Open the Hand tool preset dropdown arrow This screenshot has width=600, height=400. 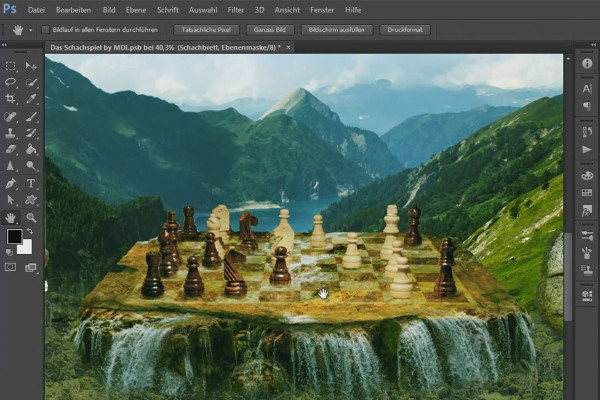pyautogui.click(x=31, y=30)
